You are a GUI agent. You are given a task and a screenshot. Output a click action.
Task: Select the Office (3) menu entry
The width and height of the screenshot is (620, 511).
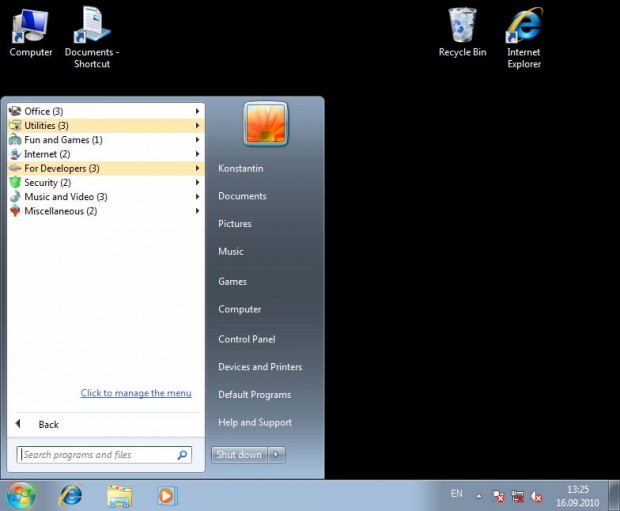106,111
